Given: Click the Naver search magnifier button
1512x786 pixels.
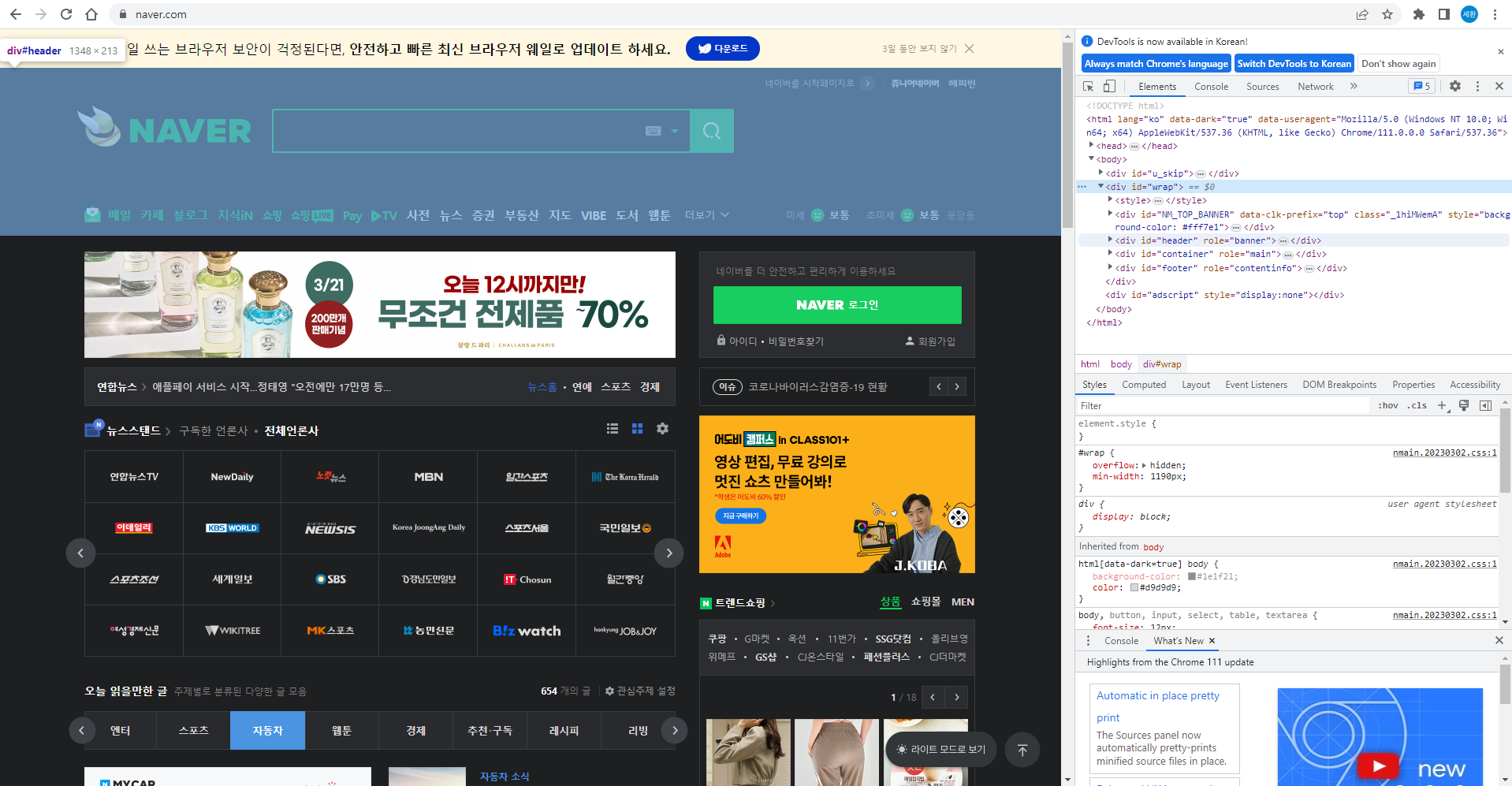Looking at the screenshot, I should click(712, 131).
